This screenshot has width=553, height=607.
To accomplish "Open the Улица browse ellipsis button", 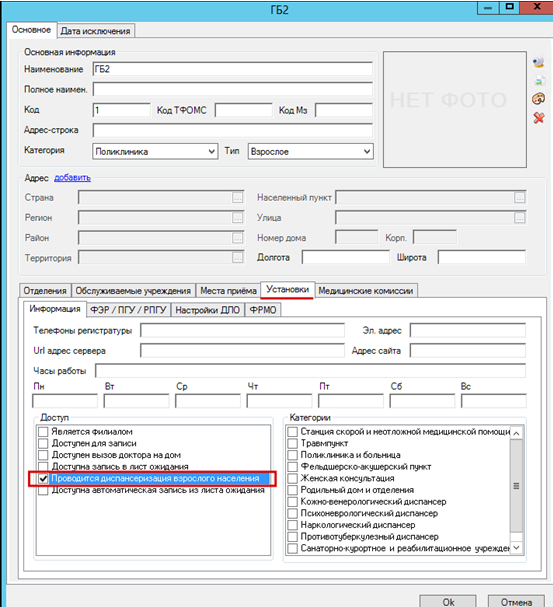I will click(x=520, y=218).
